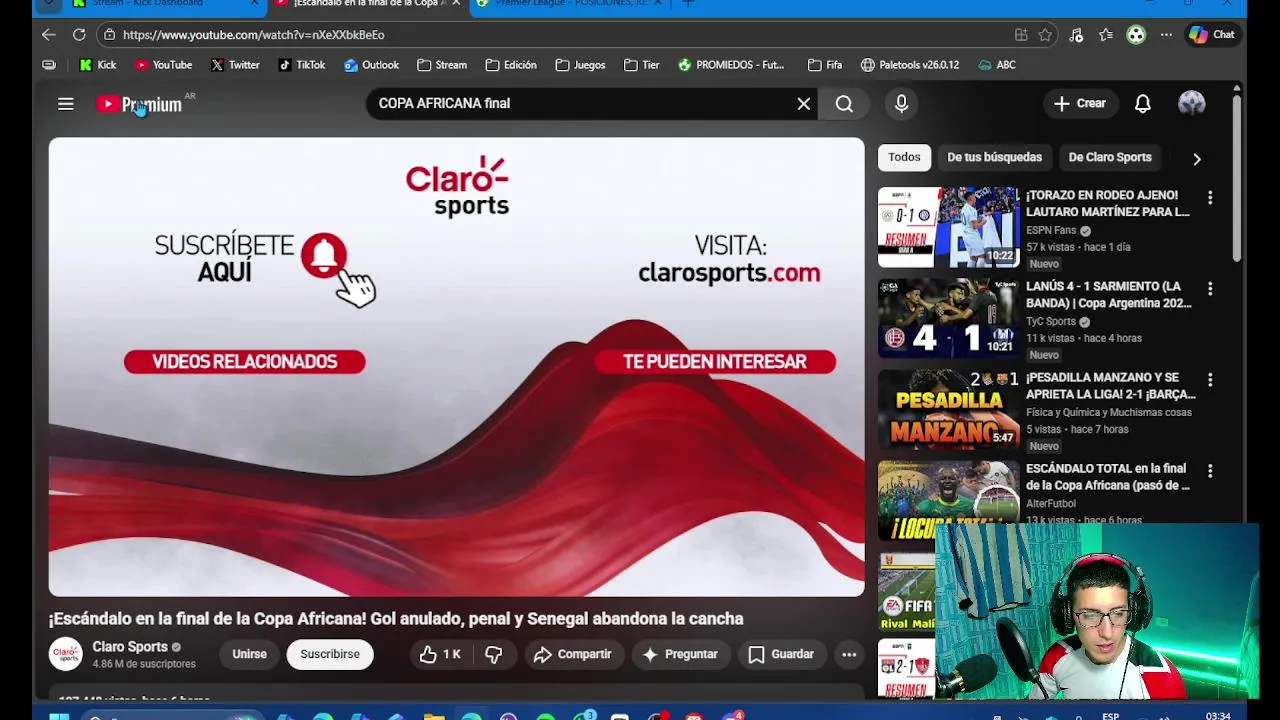Click the TE PUEDEN INTERESAR banner
1280x720 pixels.
pyautogui.click(x=714, y=362)
